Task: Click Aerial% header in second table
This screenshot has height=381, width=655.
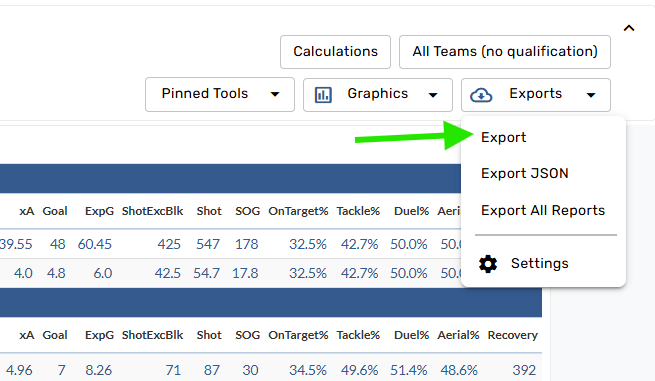Action: point(458,335)
